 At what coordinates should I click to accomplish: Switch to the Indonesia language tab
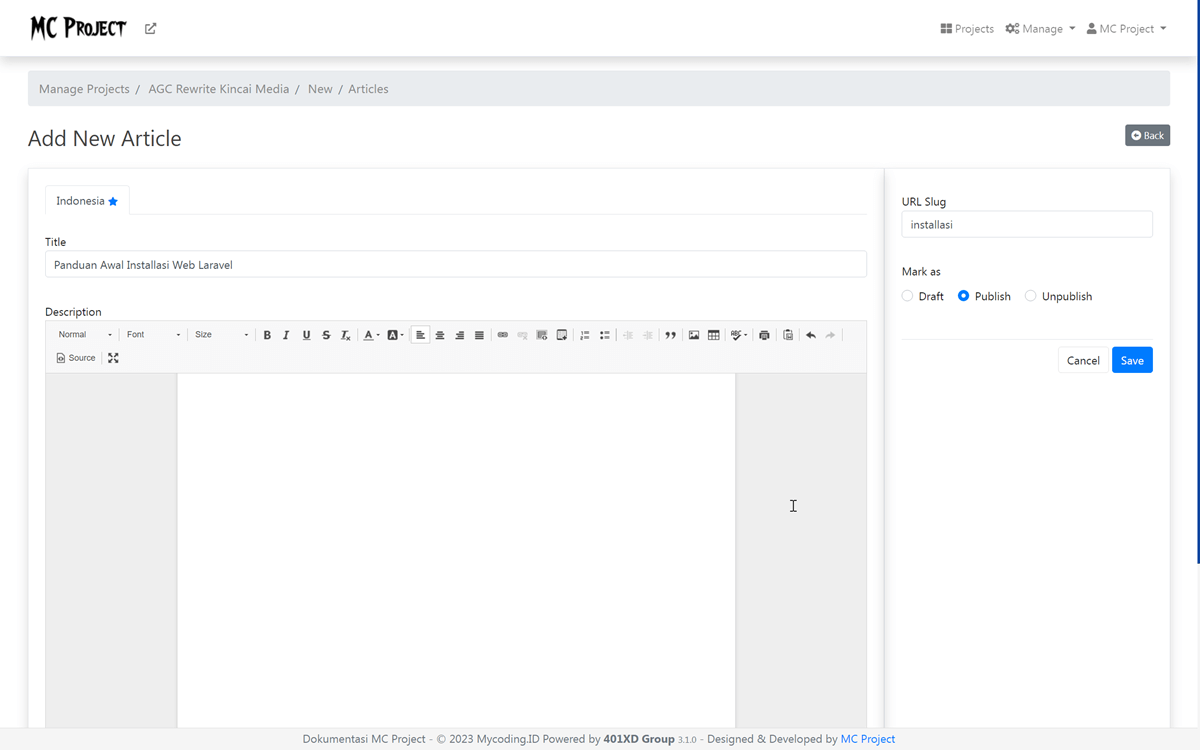coord(87,200)
